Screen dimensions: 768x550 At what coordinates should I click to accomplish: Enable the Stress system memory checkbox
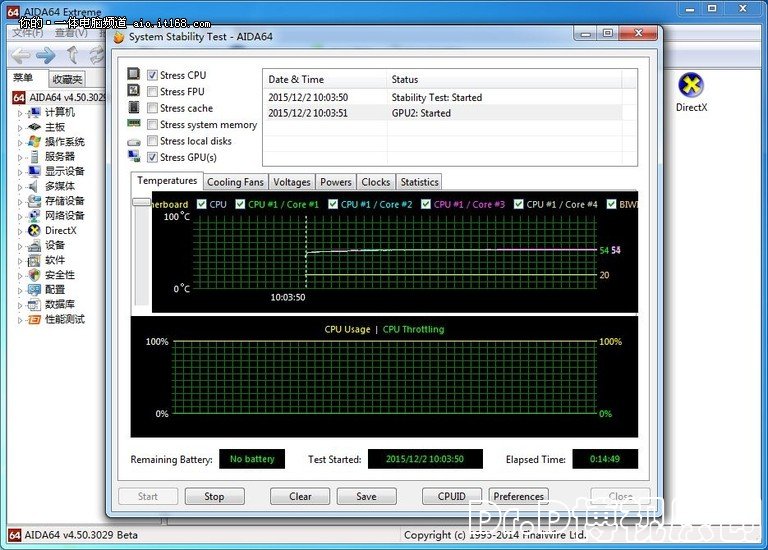pos(152,124)
